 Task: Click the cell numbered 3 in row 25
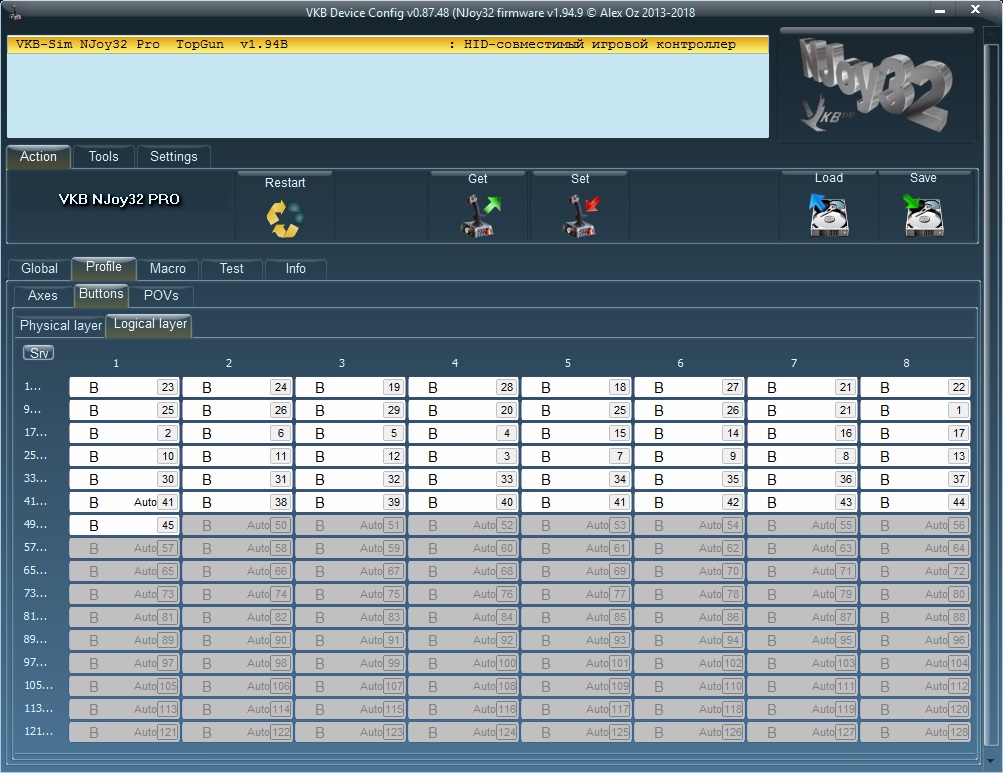tap(463, 456)
